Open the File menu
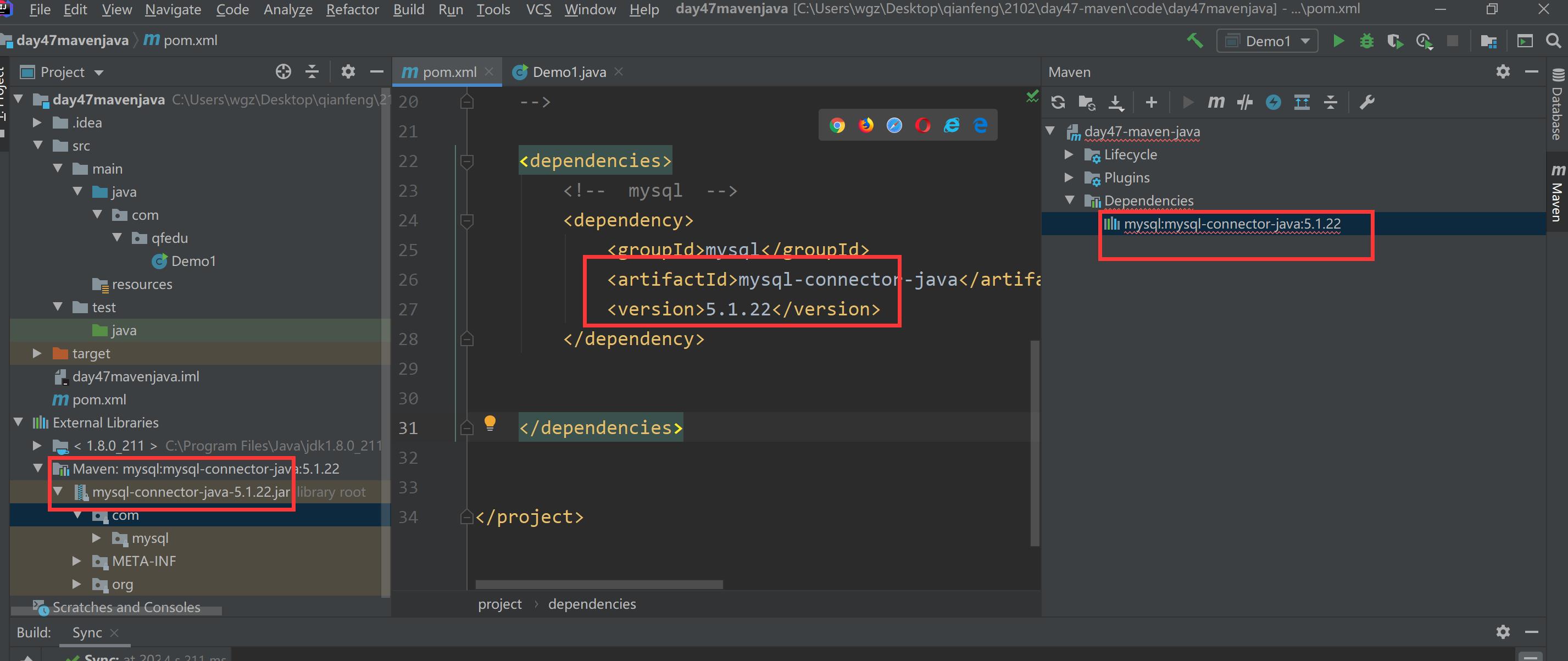 [x=40, y=10]
